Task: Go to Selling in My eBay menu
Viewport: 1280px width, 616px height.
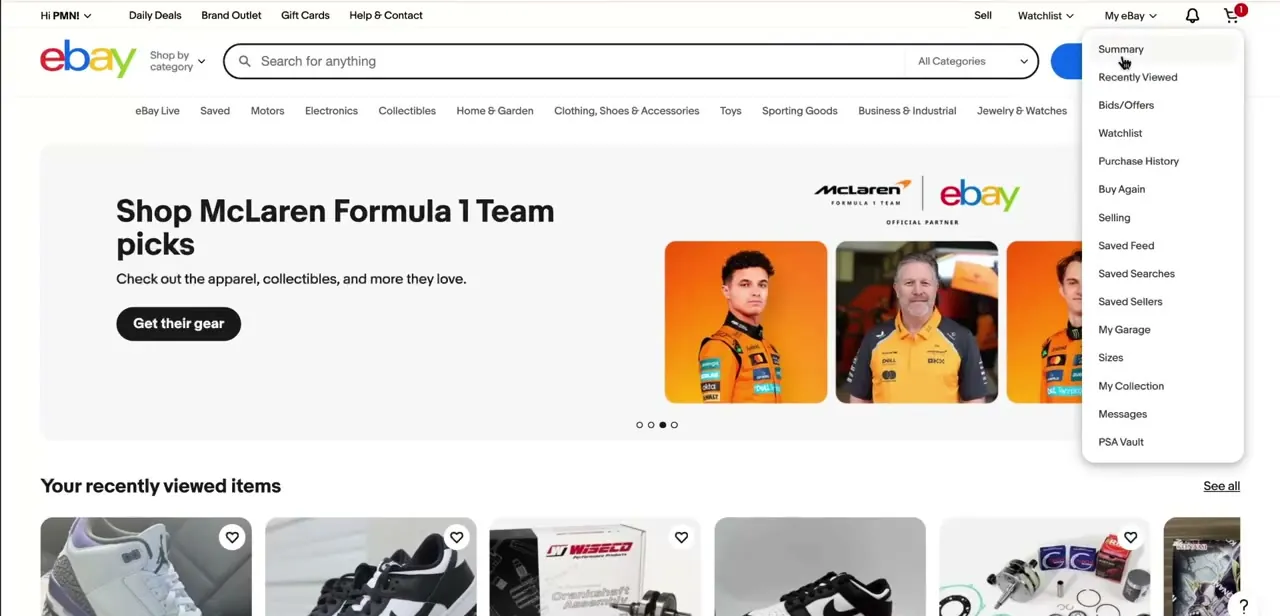Action: click(1114, 217)
